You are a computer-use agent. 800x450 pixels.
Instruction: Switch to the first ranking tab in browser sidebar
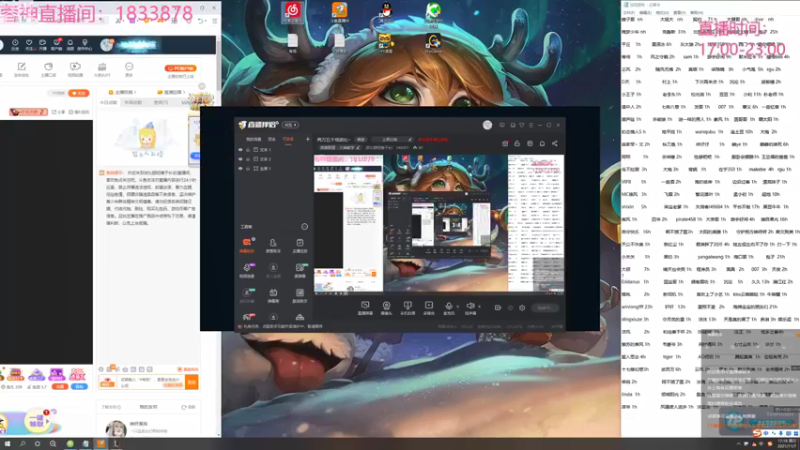[108, 103]
